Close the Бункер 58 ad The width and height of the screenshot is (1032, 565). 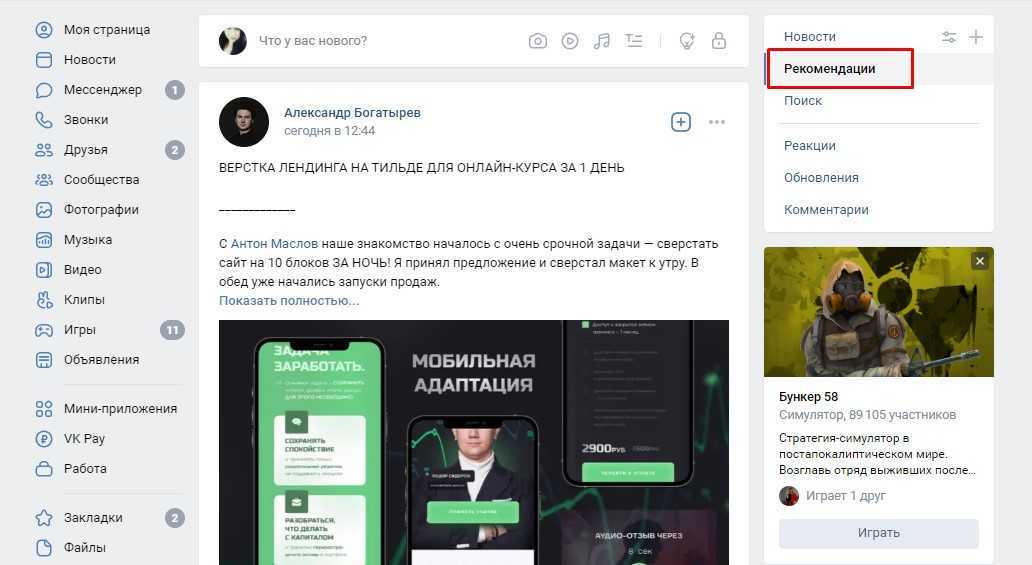979,261
